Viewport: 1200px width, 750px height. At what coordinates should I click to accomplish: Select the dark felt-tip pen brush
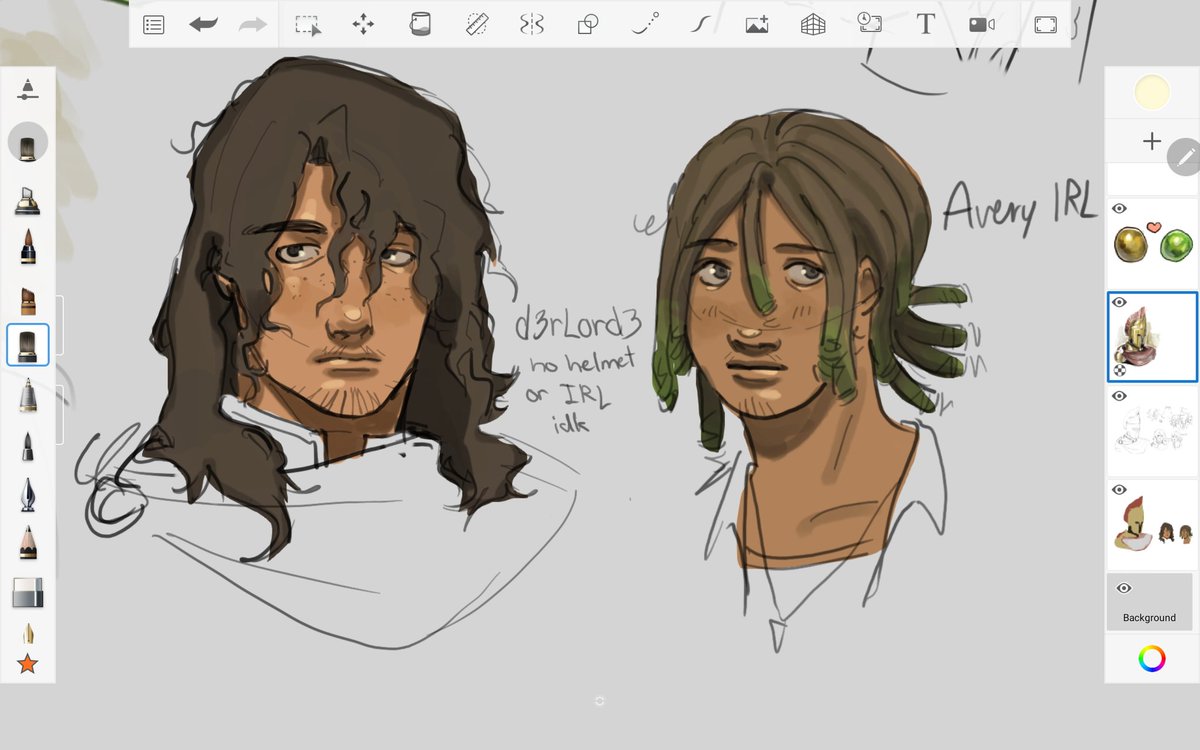[x=28, y=246]
